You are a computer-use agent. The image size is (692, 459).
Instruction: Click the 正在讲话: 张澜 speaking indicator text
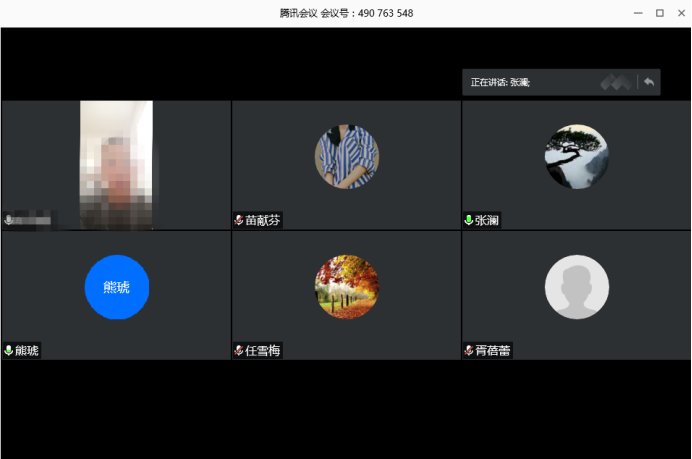point(500,82)
